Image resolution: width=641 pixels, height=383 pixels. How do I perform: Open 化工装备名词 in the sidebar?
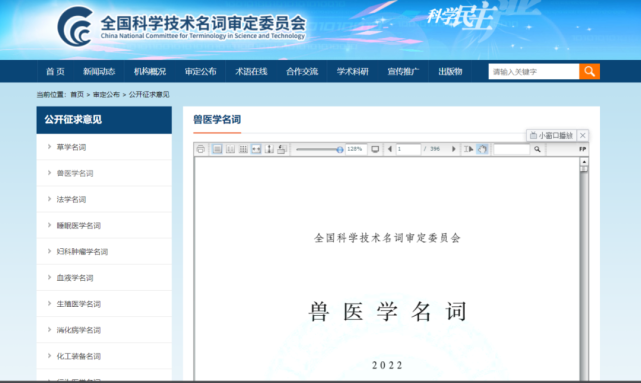point(78,356)
